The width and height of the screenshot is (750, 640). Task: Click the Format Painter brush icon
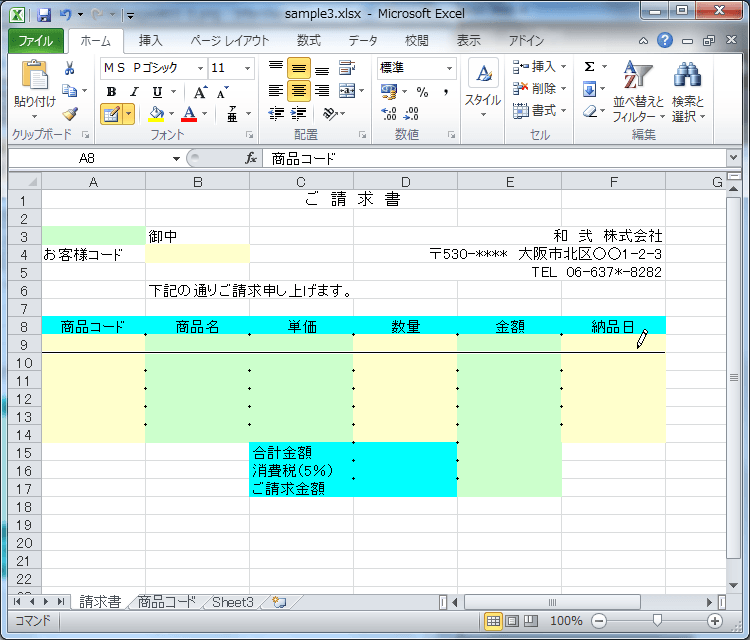click(70, 114)
